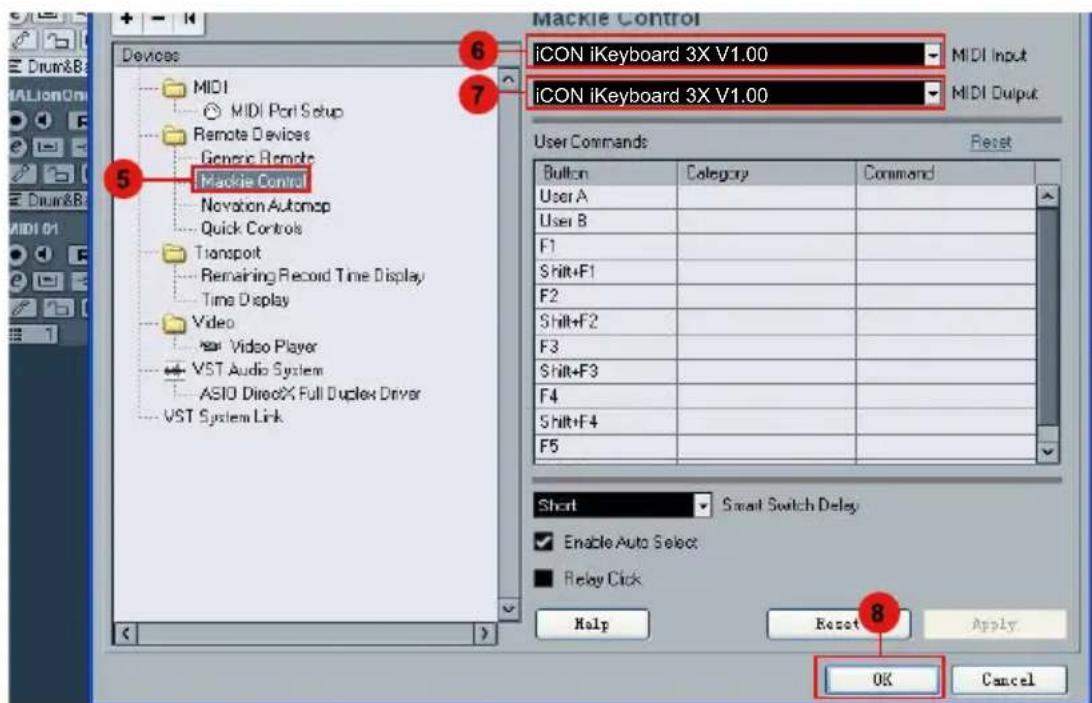The height and width of the screenshot is (703, 1092).
Task: Select Mackie Control in device tree
Action: 252,181
